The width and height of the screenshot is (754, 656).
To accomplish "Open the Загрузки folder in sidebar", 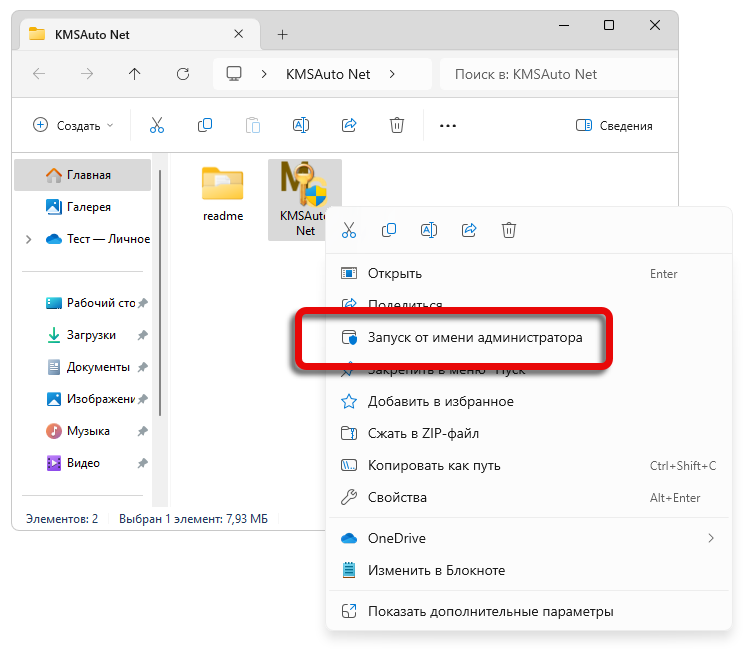I will (91, 335).
